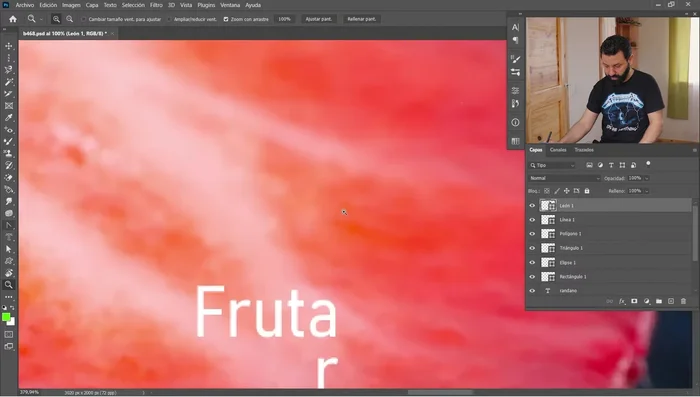Hide the Línea 1 layer

click(532, 220)
